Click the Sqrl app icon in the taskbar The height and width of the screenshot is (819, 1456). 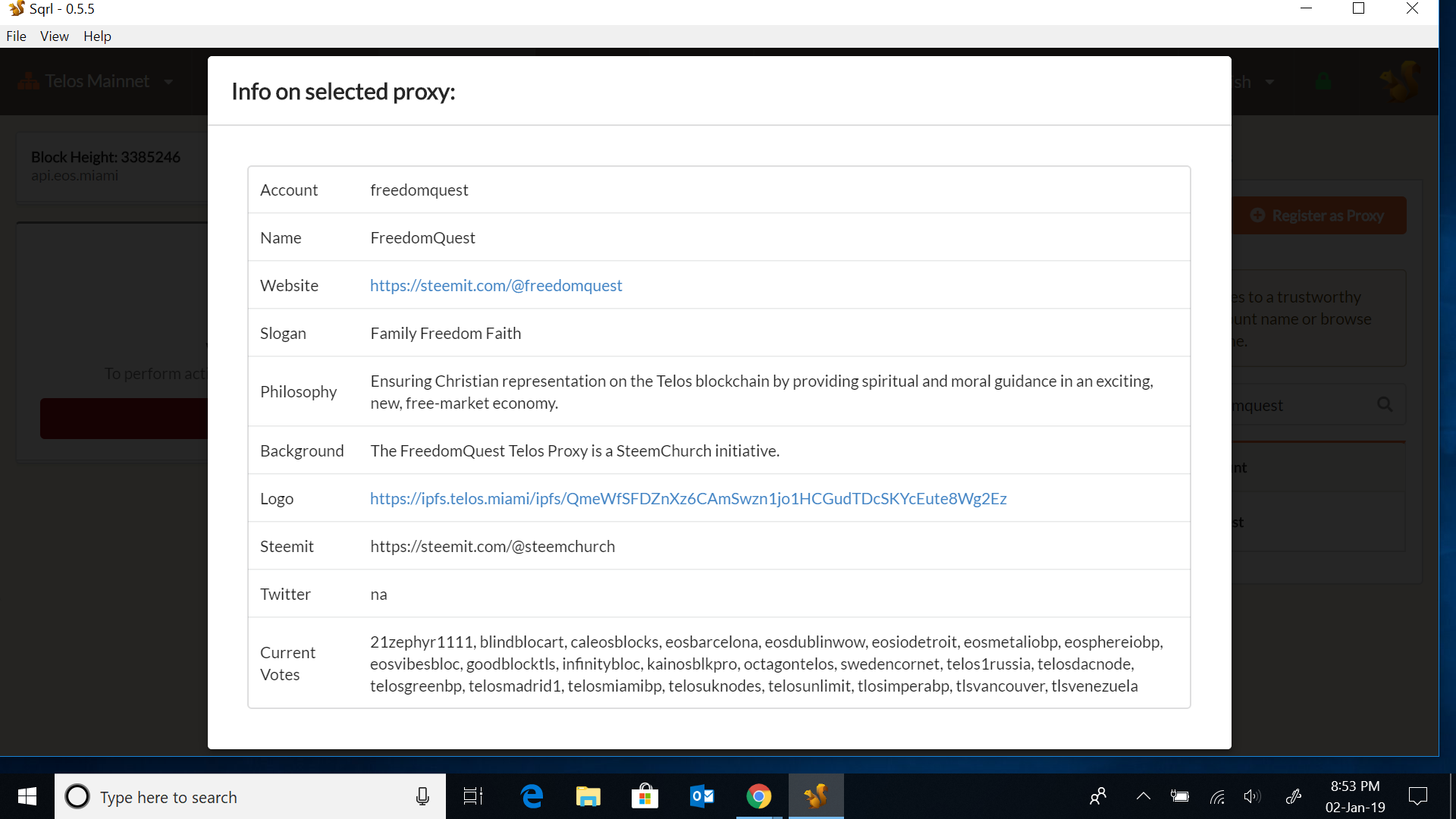[816, 796]
